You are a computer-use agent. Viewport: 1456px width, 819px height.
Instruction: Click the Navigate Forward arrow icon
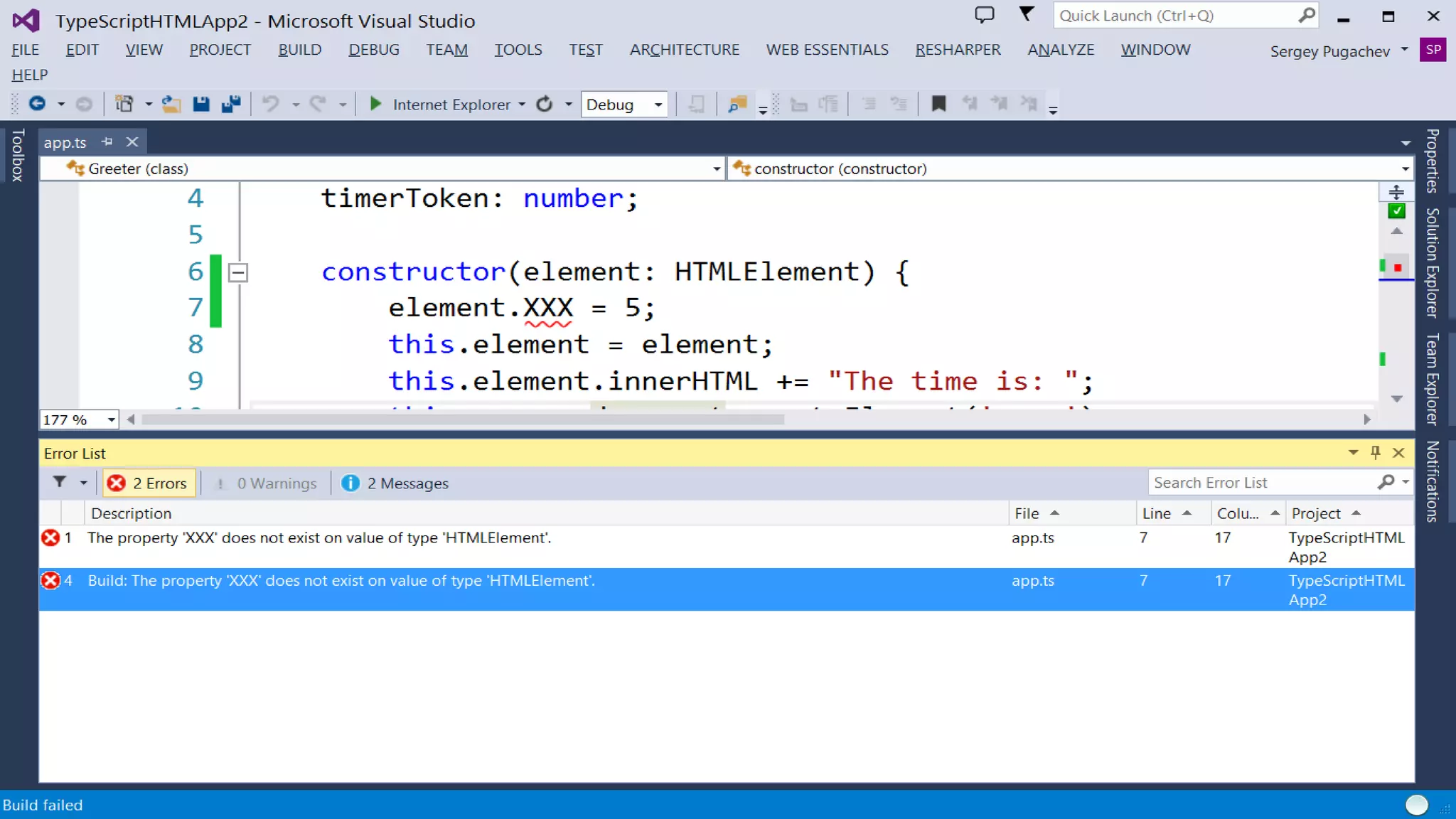pyautogui.click(x=84, y=105)
